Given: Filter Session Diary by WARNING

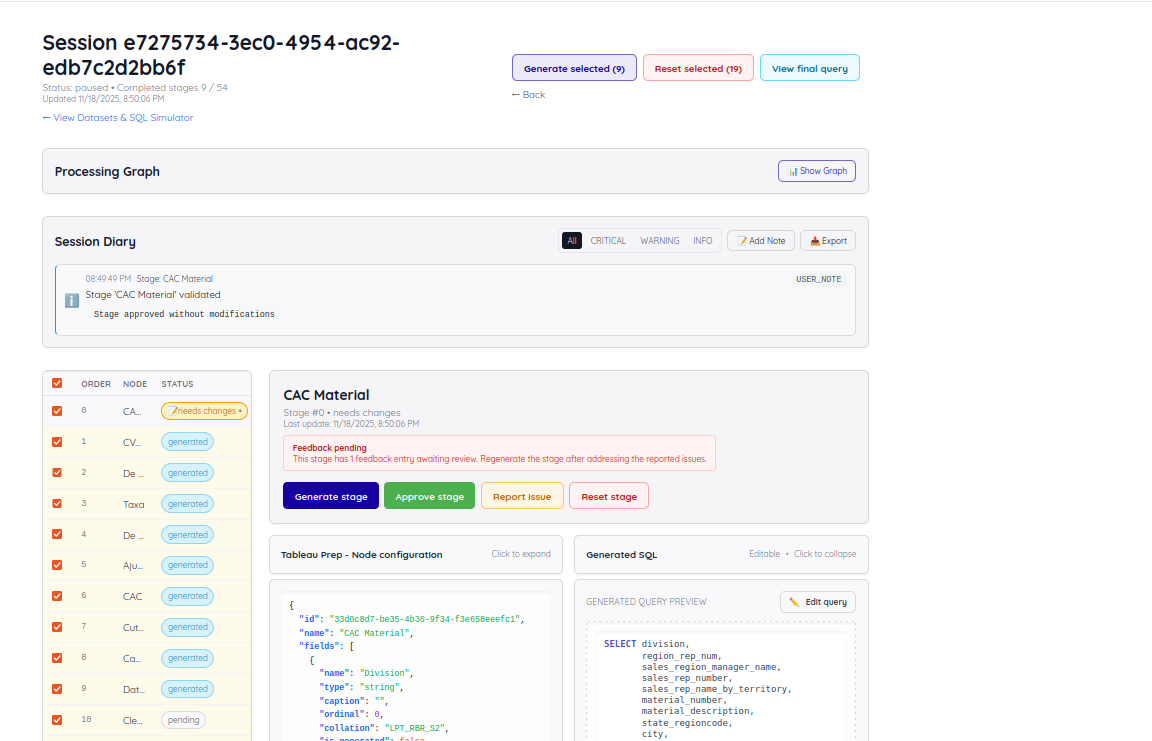Looking at the screenshot, I should coord(660,241).
